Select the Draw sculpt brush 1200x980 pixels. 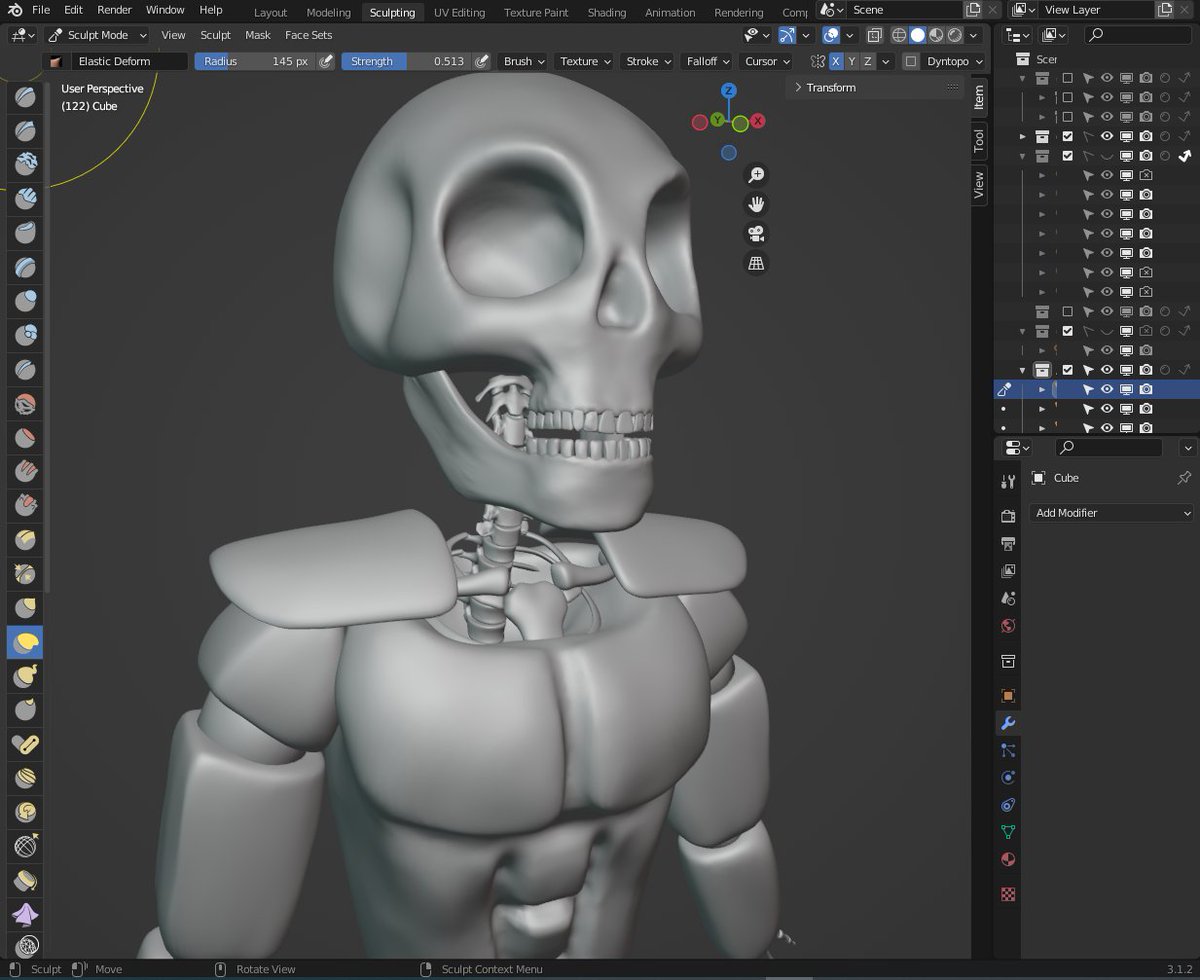point(25,98)
